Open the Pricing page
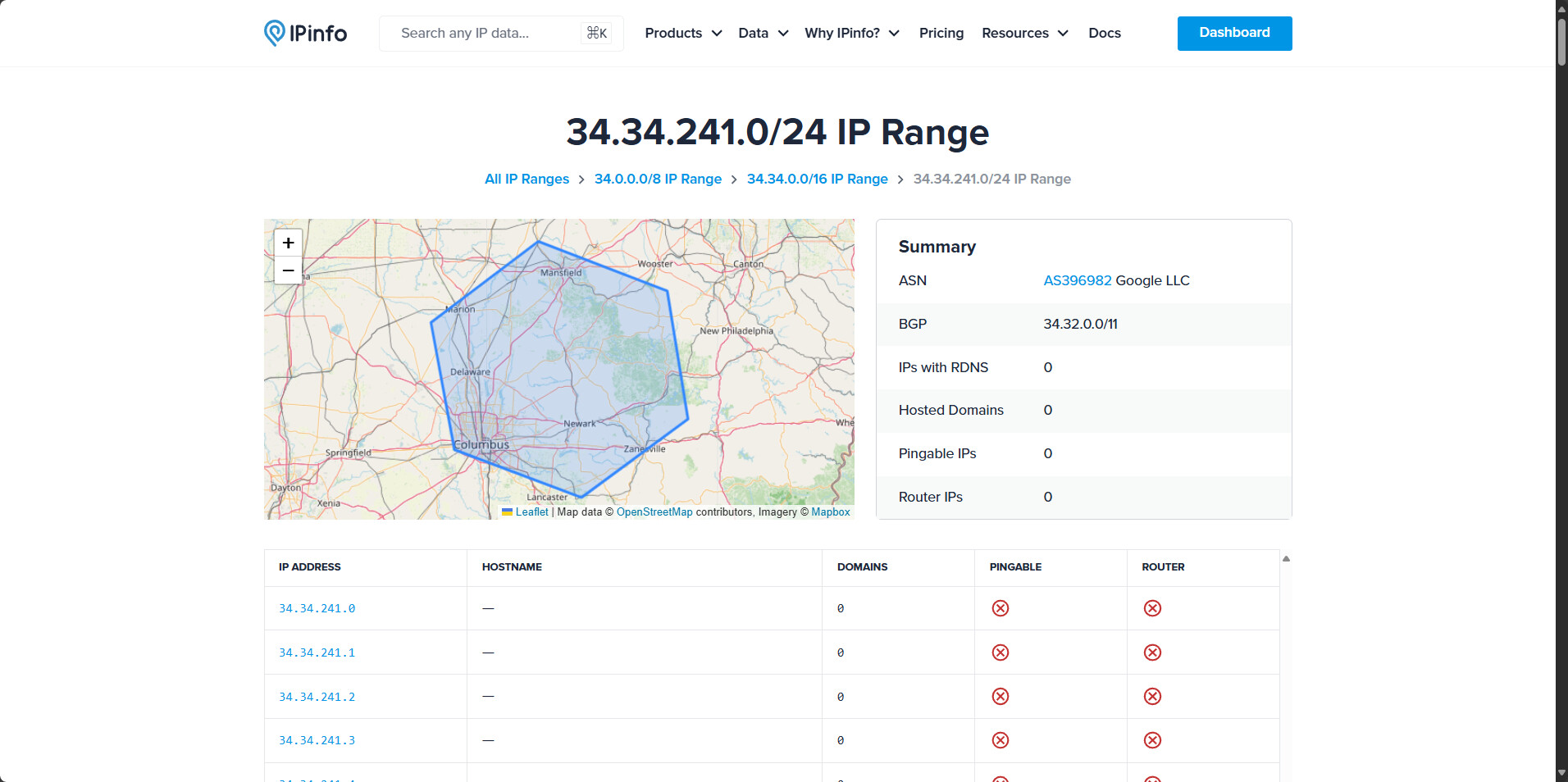 pyautogui.click(x=941, y=33)
